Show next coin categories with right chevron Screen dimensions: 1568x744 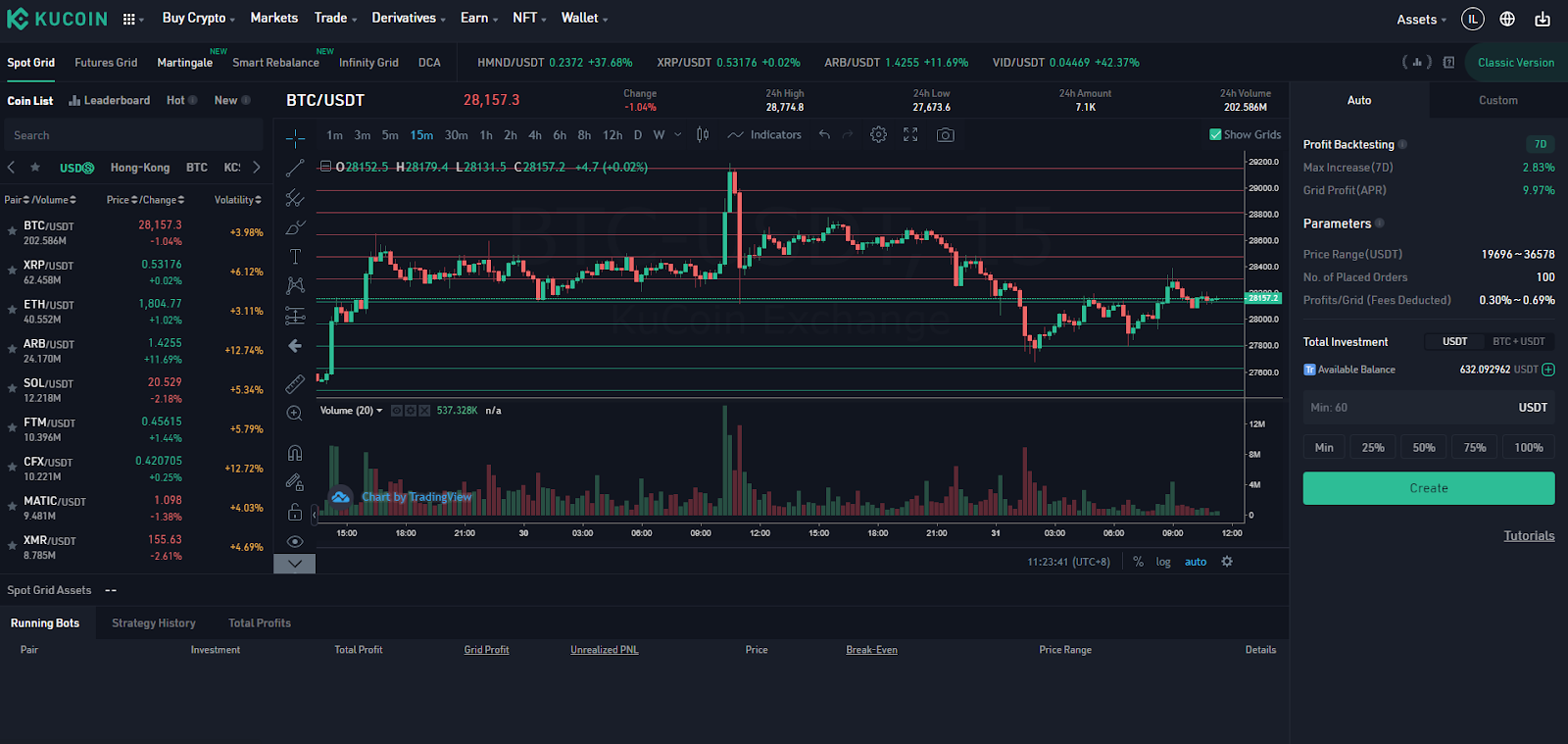257,168
